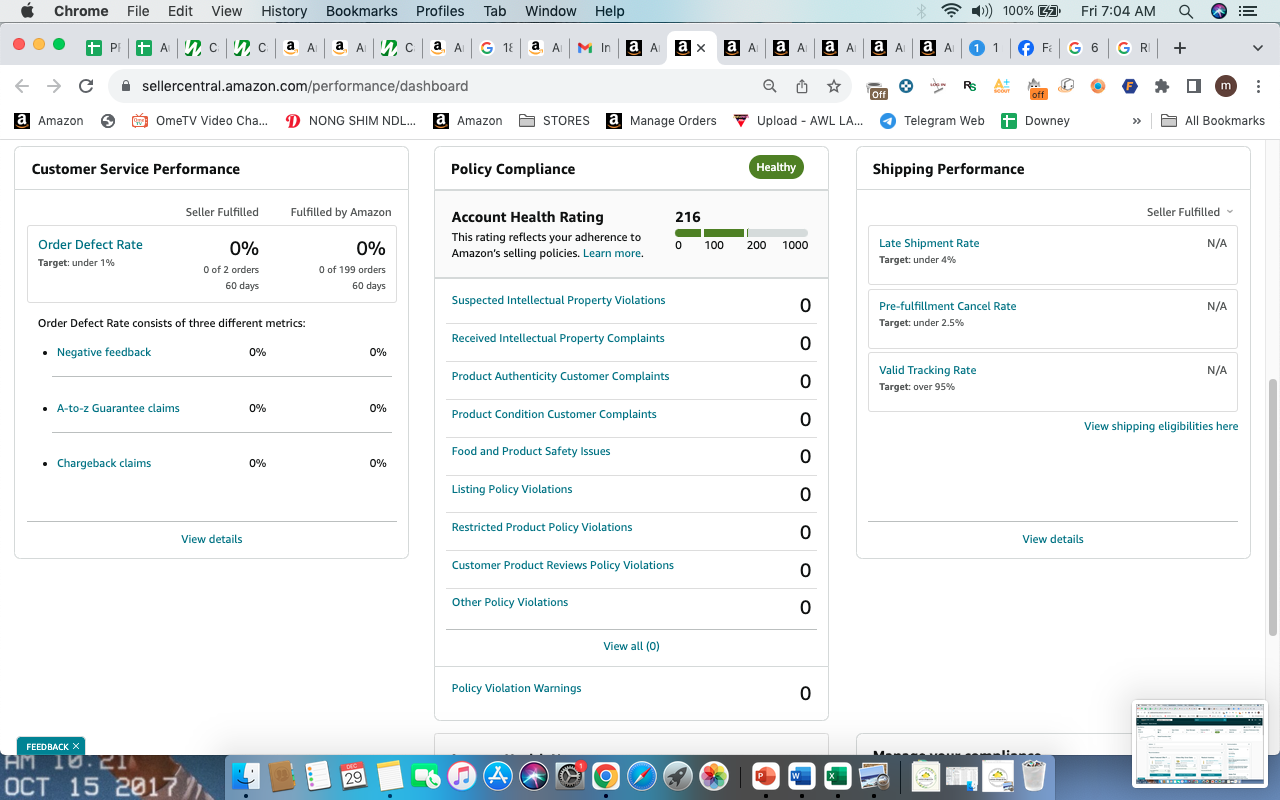This screenshot has height=800, width=1280.
Task: Launch Siri from the Dock
Action: pyautogui.click(x=533, y=775)
